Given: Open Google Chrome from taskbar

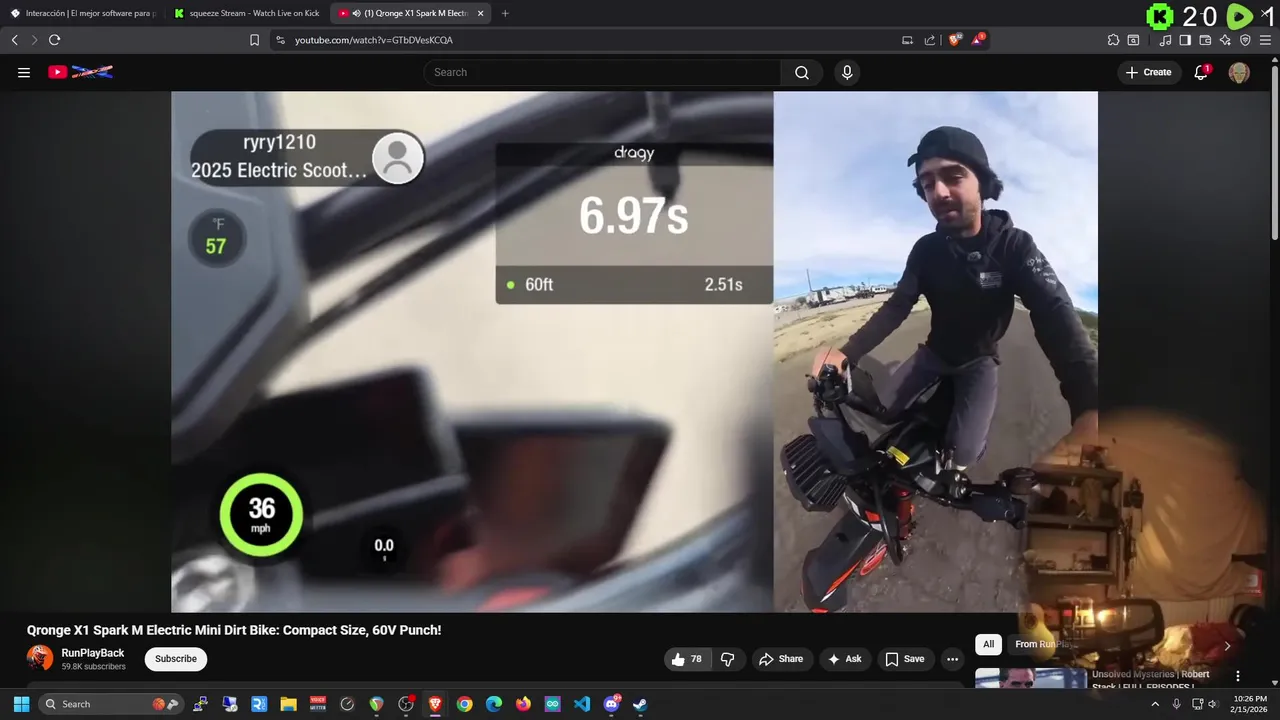Looking at the screenshot, I should pyautogui.click(x=464, y=704).
